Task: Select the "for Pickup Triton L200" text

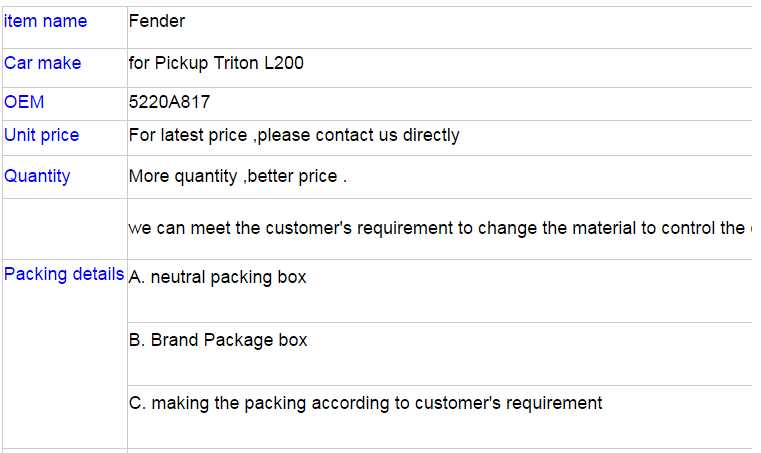Action: tap(216, 63)
